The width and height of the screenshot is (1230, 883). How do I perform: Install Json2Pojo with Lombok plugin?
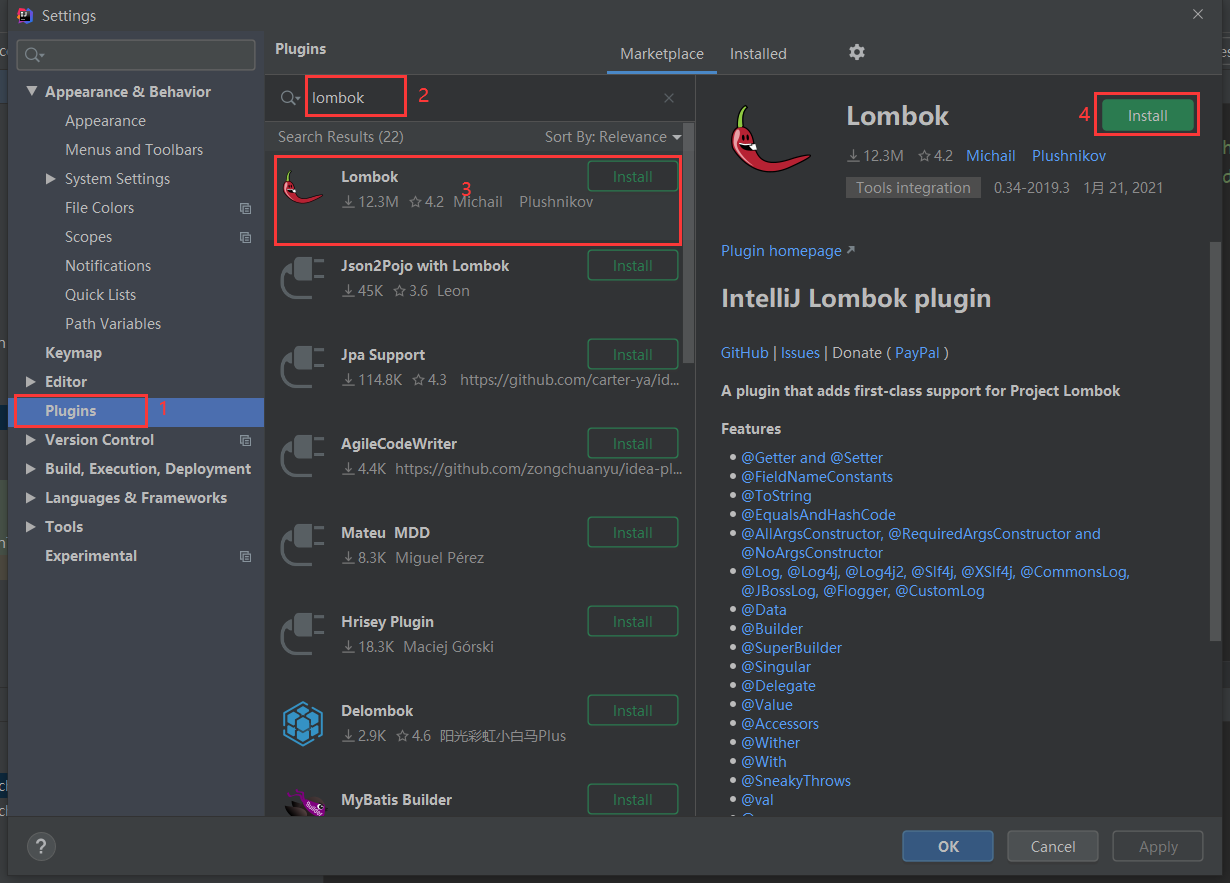(633, 266)
